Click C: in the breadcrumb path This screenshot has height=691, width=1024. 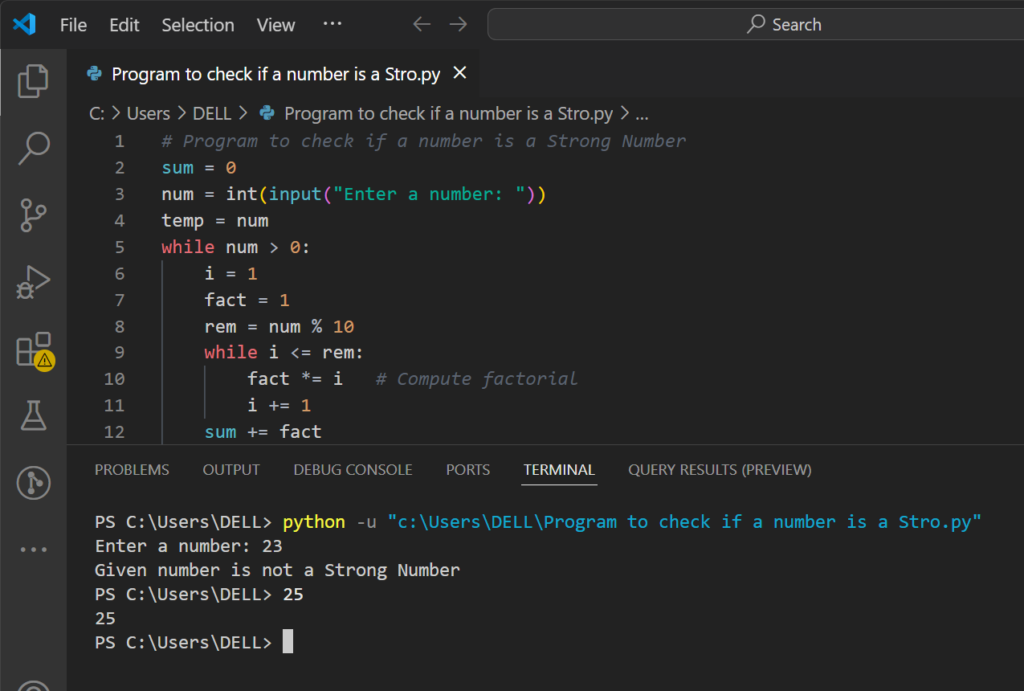pyautogui.click(x=97, y=114)
